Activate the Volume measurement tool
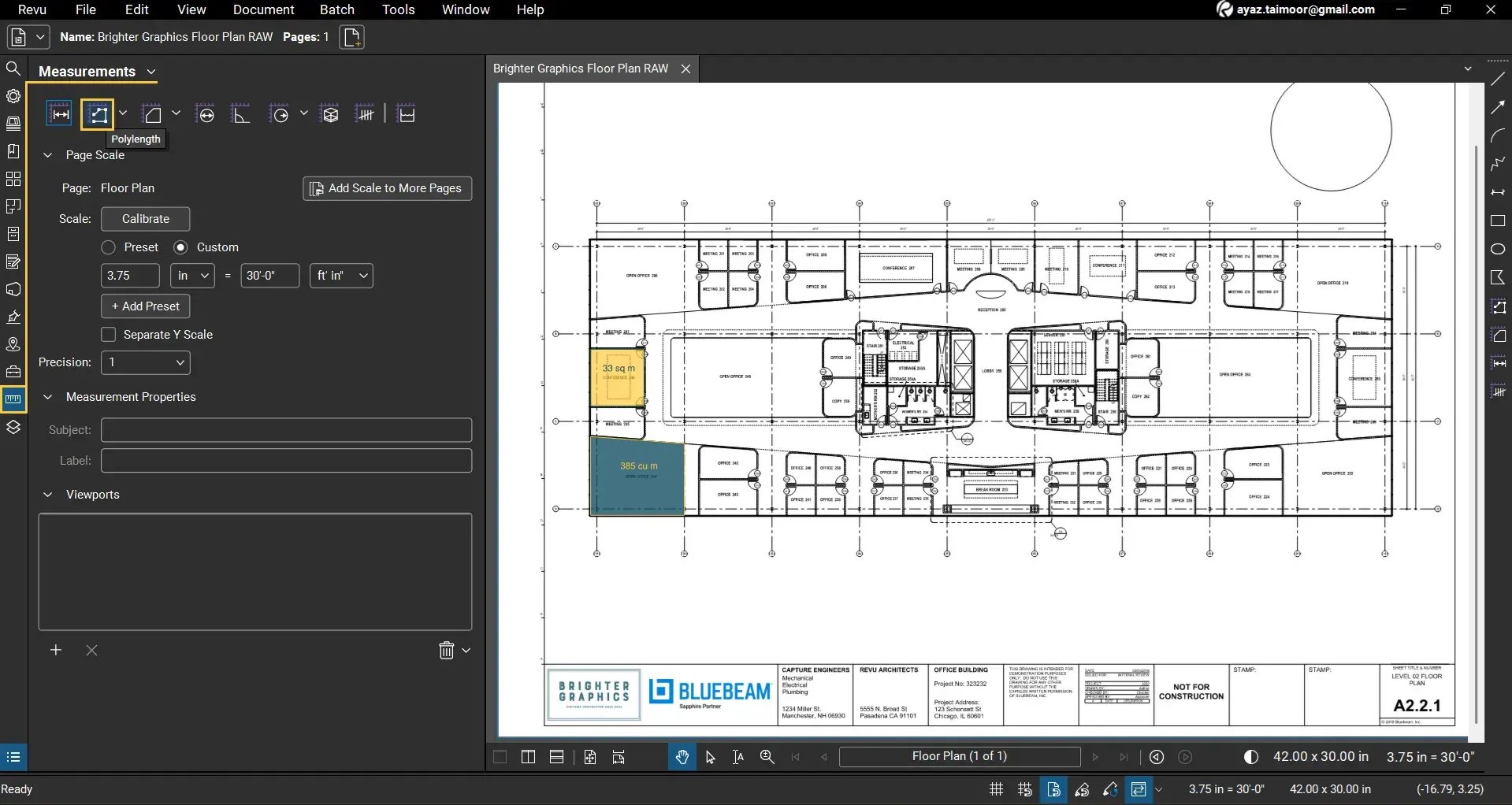Image resolution: width=1512 pixels, height=805 pixels. coord(330,114)
